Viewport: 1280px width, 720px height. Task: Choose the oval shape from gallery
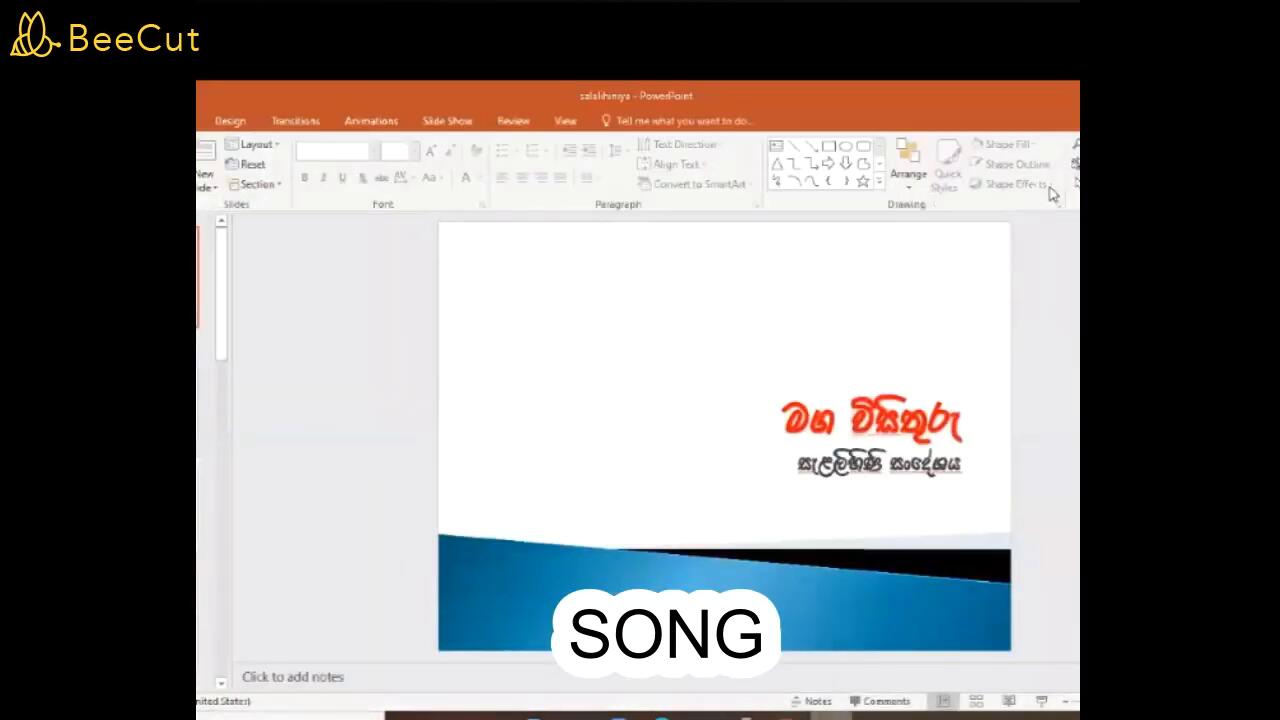coord(845,146)
